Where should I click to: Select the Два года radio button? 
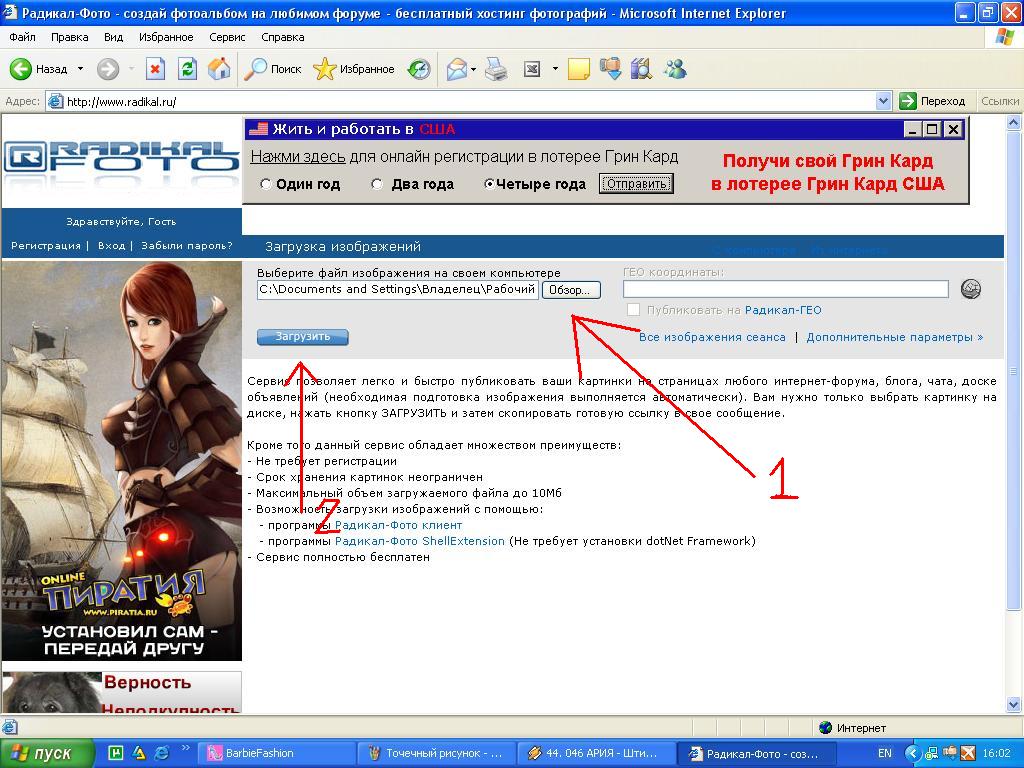click(x=377, y=184)
